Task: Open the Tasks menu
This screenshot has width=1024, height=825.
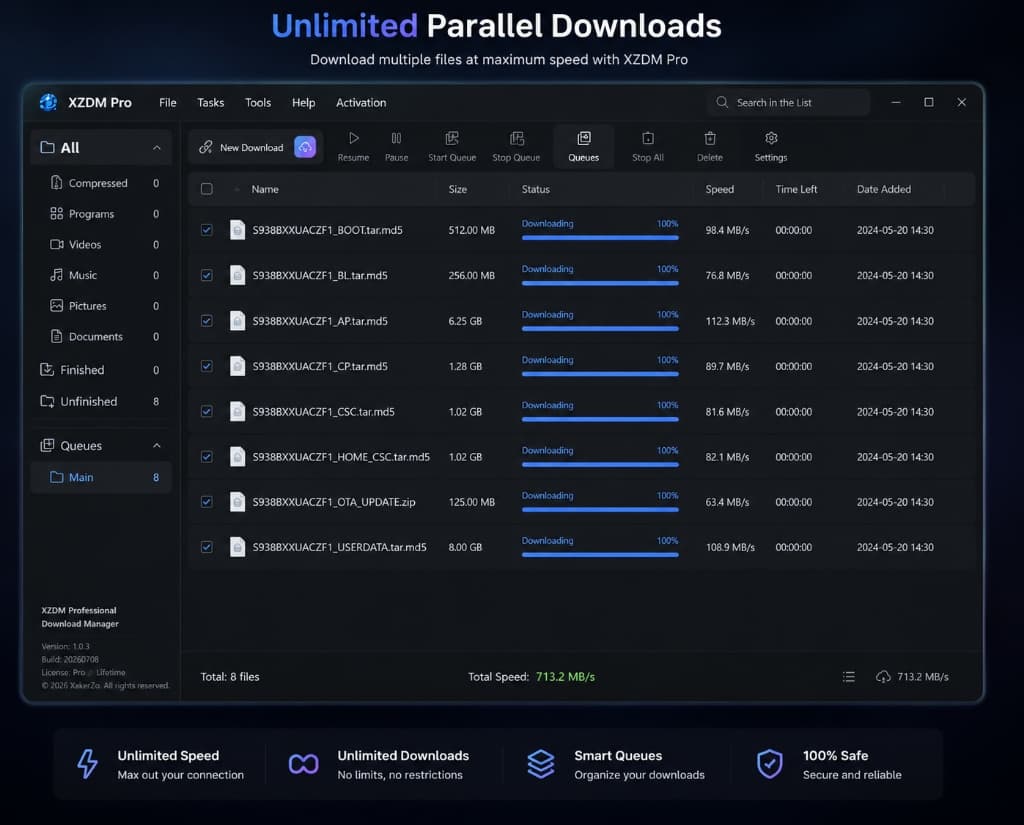Action: tap(210, 103)
